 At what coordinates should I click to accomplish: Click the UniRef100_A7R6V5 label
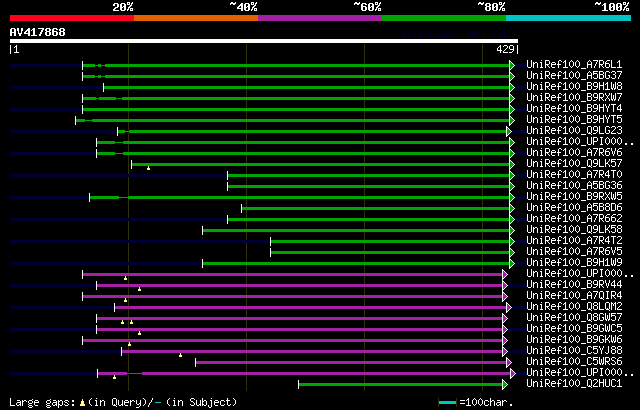574,252
